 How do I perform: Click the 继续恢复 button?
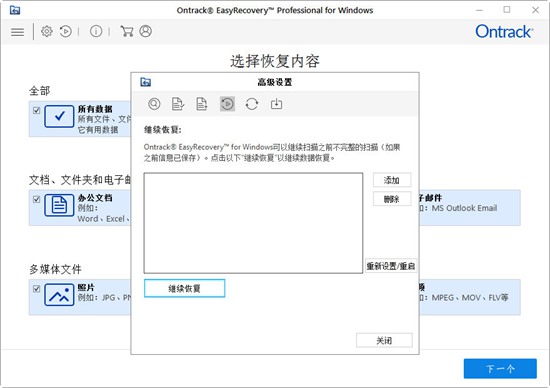[185, 288]
